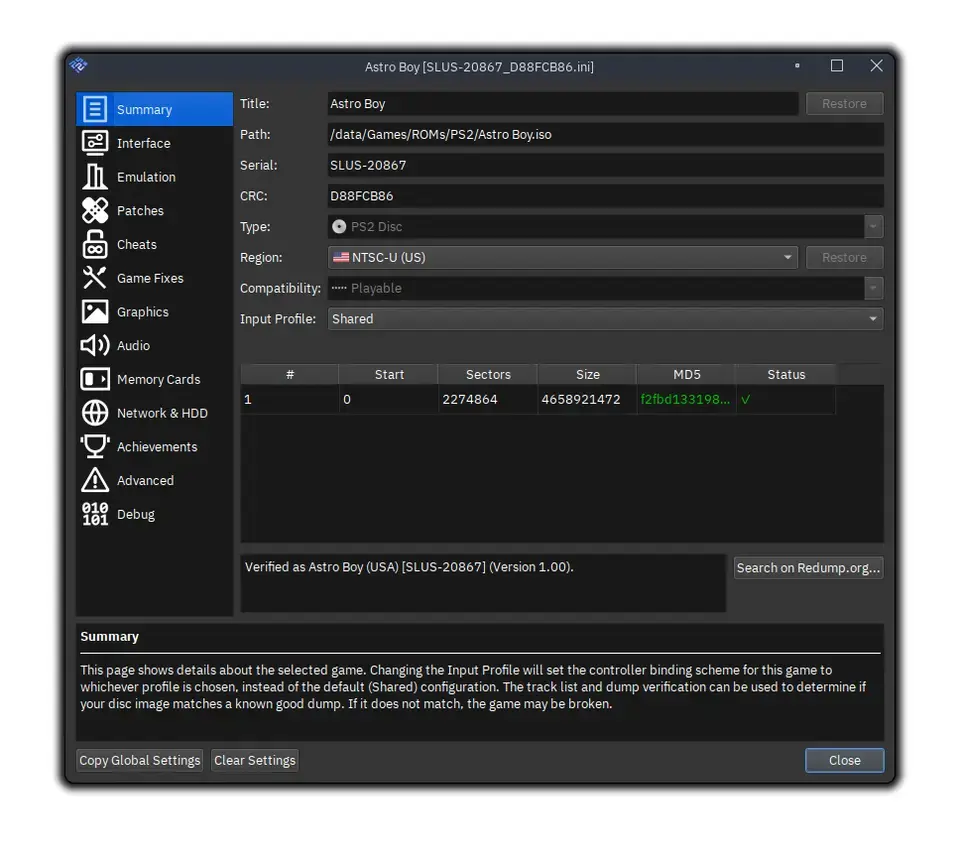This screenshot has height=860, width=960.
Task: Click Clear Settings button
Action: [x=255, y=760]
